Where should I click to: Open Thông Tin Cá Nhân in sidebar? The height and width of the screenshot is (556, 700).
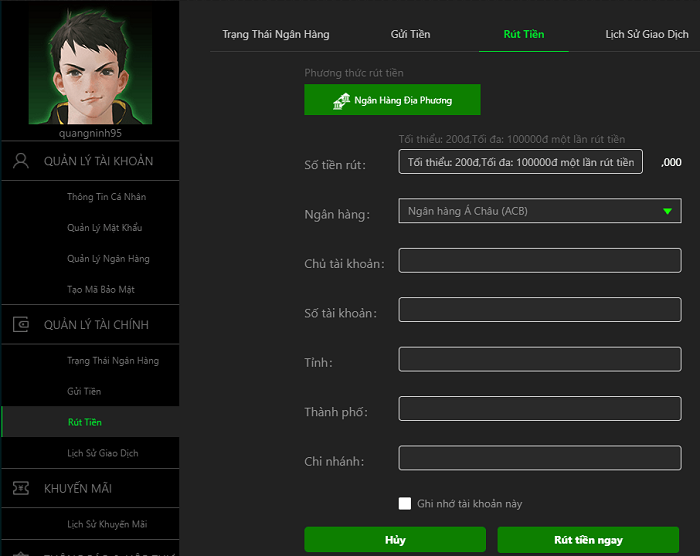point(107,197)
